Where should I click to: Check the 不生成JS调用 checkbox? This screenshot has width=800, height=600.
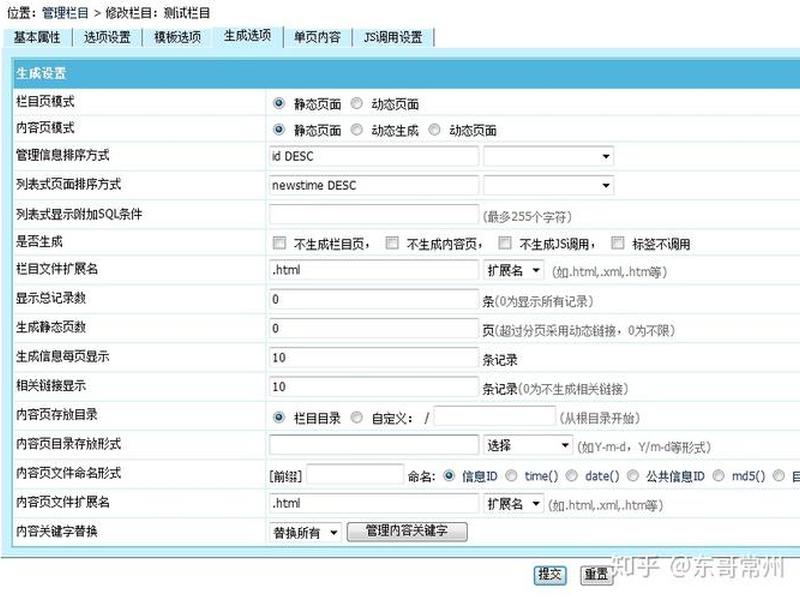[x=505, y=242]
